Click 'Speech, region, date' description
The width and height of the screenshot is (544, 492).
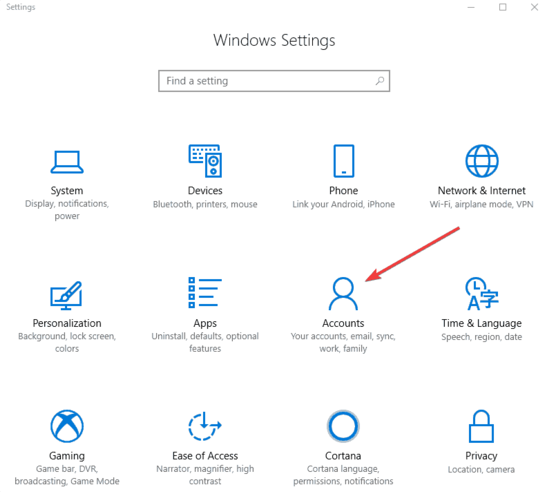coord(482,337)
